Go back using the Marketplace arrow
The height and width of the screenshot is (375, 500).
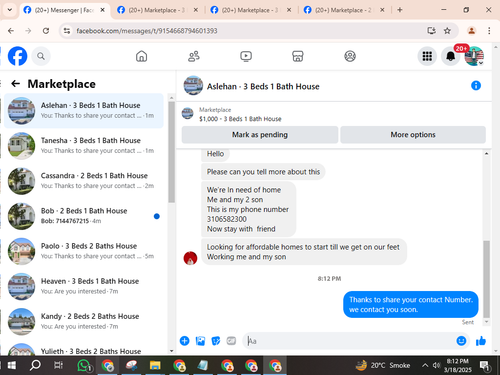16,84
